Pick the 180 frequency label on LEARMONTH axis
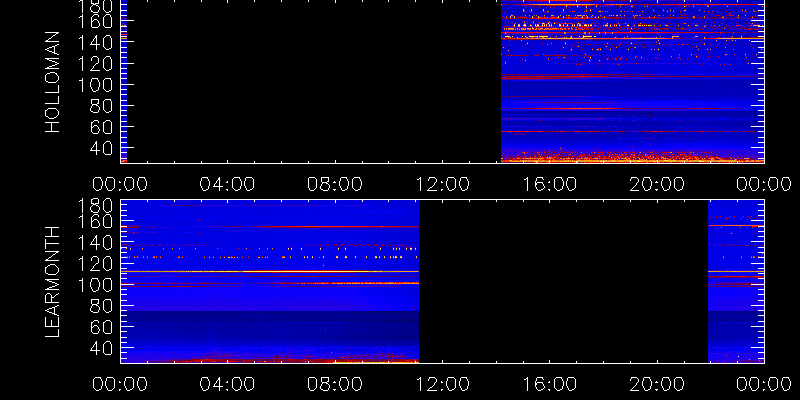800x400 pixels. 96,206
